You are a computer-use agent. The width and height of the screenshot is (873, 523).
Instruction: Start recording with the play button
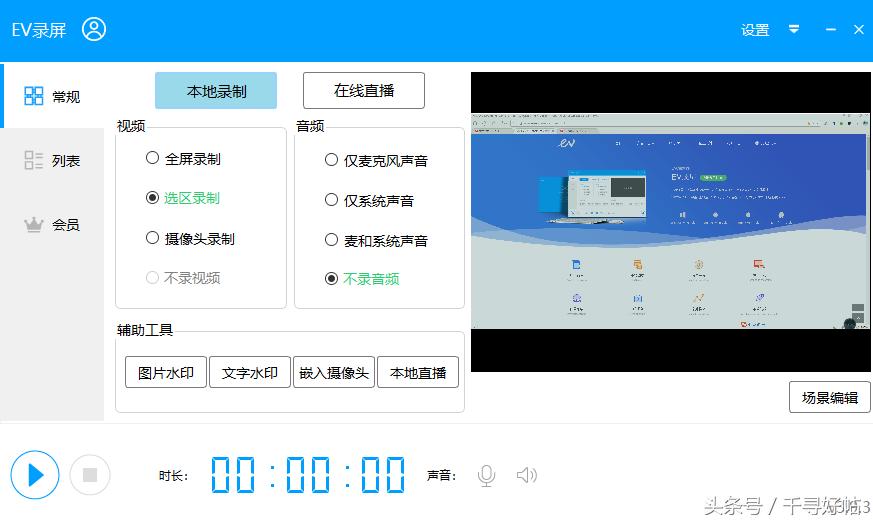35,475
